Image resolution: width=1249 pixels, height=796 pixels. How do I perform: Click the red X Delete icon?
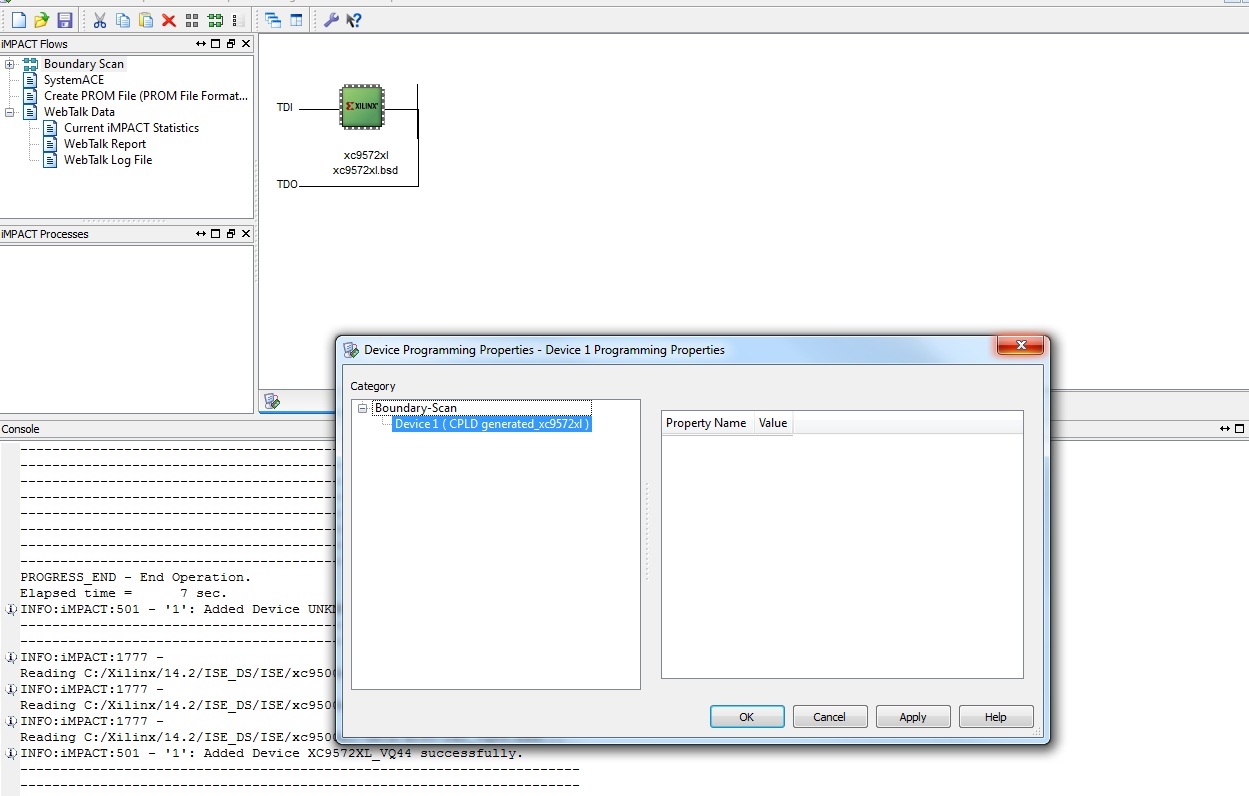point(169,20)
